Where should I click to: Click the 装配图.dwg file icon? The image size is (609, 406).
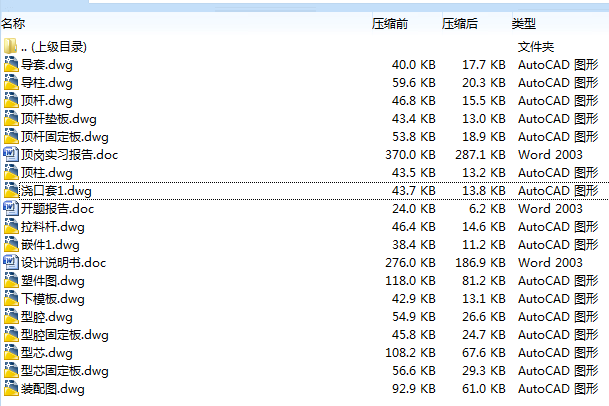click(x=11, y=389)
